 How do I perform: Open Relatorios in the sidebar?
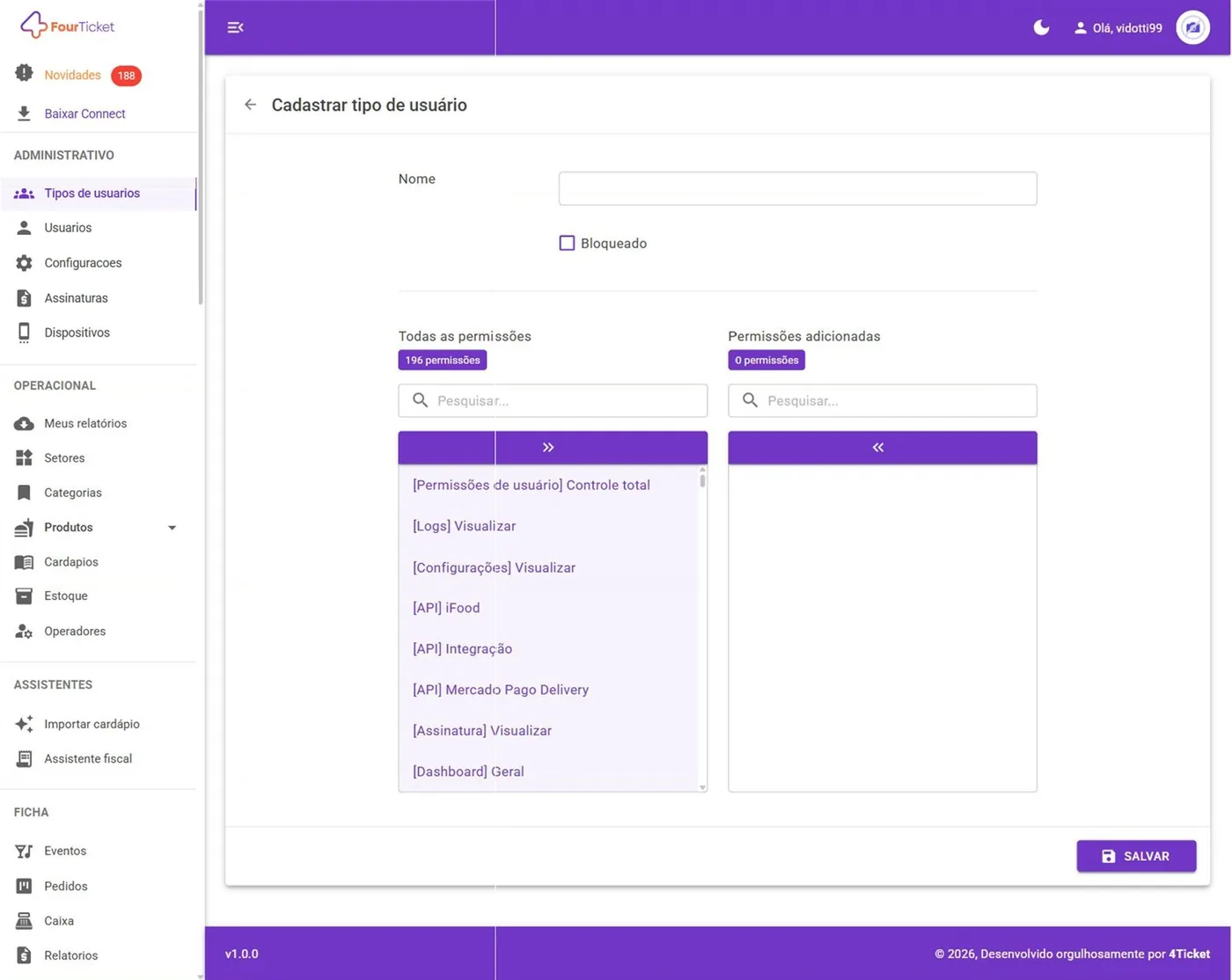coord(98,955)
